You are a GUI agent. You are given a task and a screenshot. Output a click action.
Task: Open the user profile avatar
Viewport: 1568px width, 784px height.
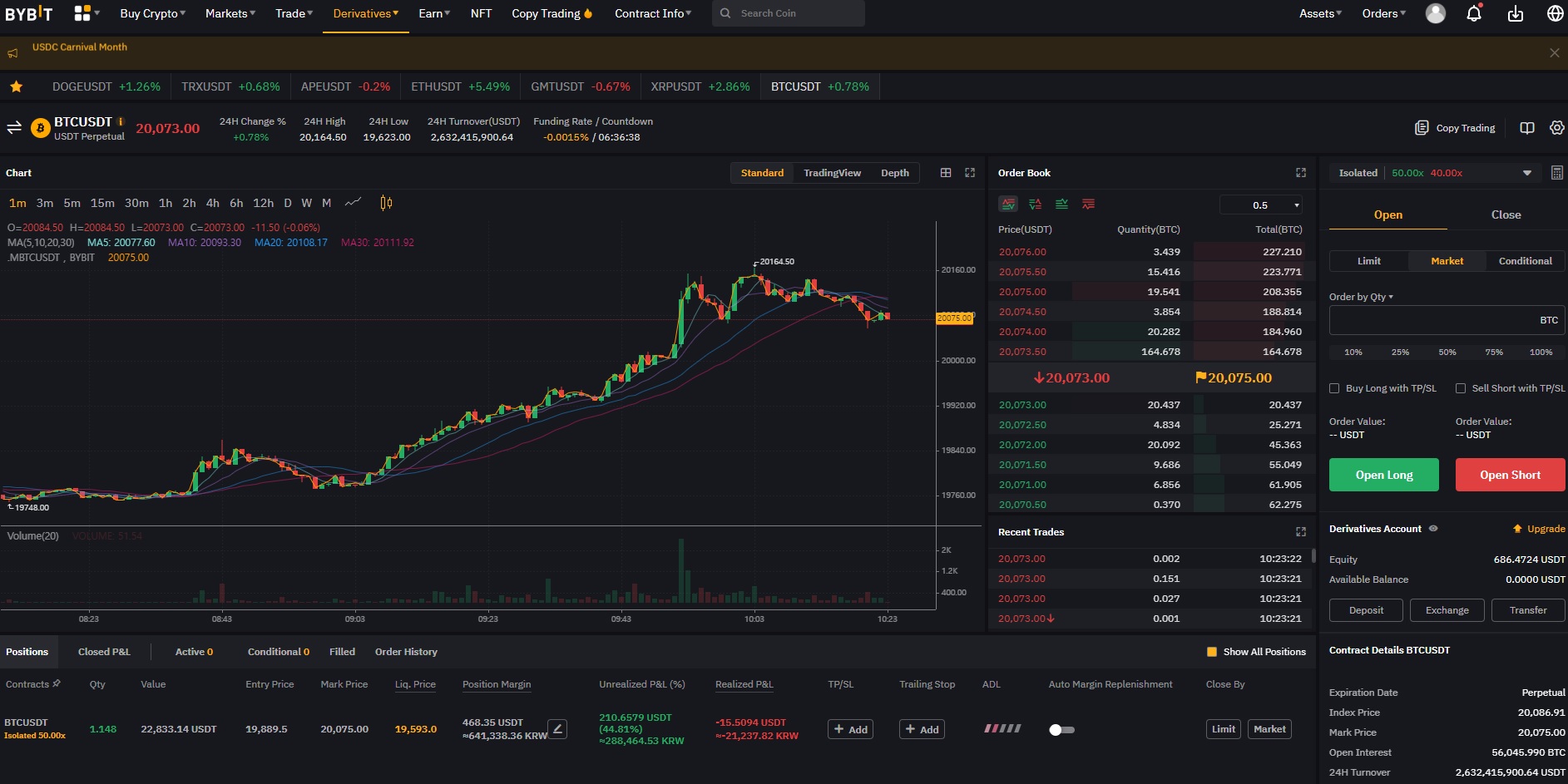coord(1436,13)
